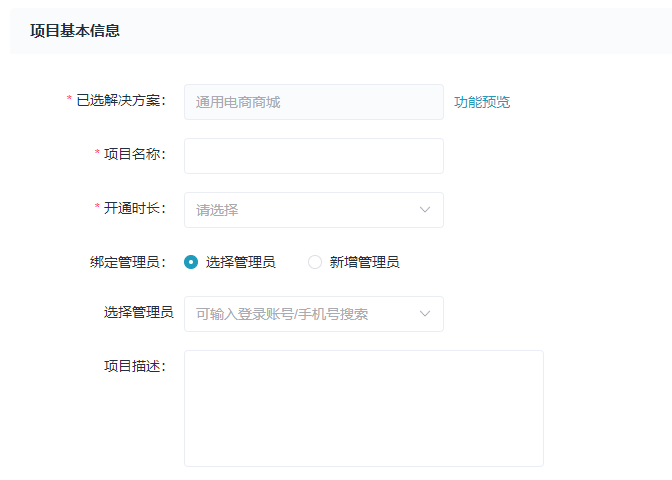Click the chevron arrow in 开通时长 field
Viewport: 672px width, 480px height.
point(425,210)
